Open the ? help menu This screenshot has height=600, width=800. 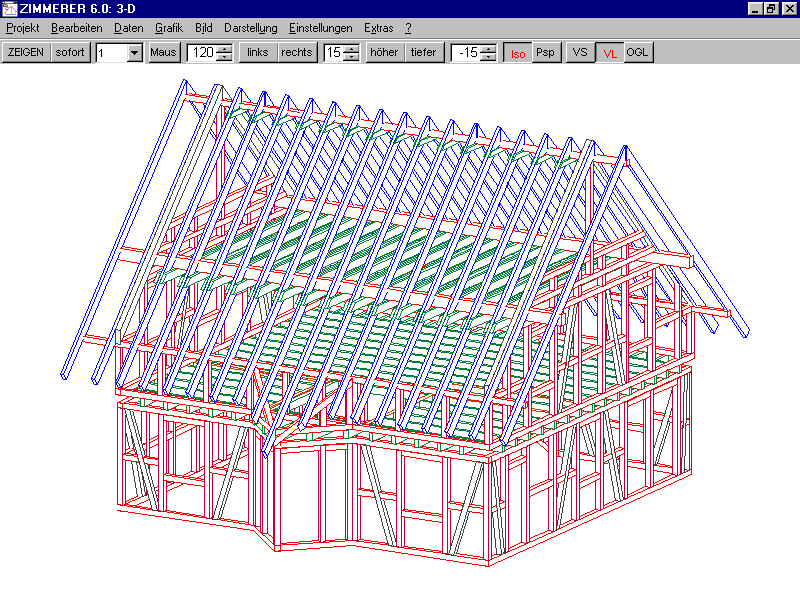(x=408, y=28)
